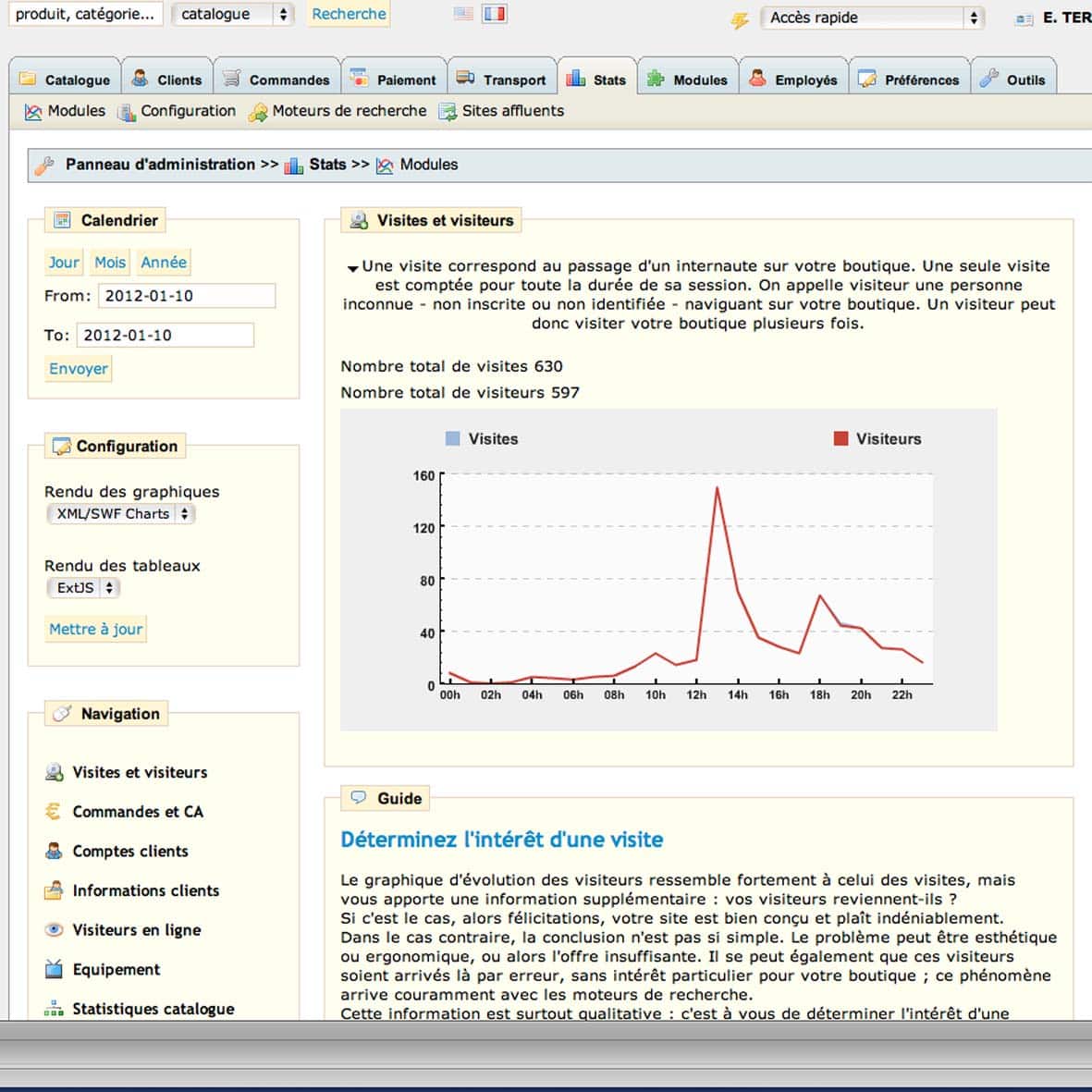
Task: Open the catalogue search scope dropdown
Action: tap(233, 14)
